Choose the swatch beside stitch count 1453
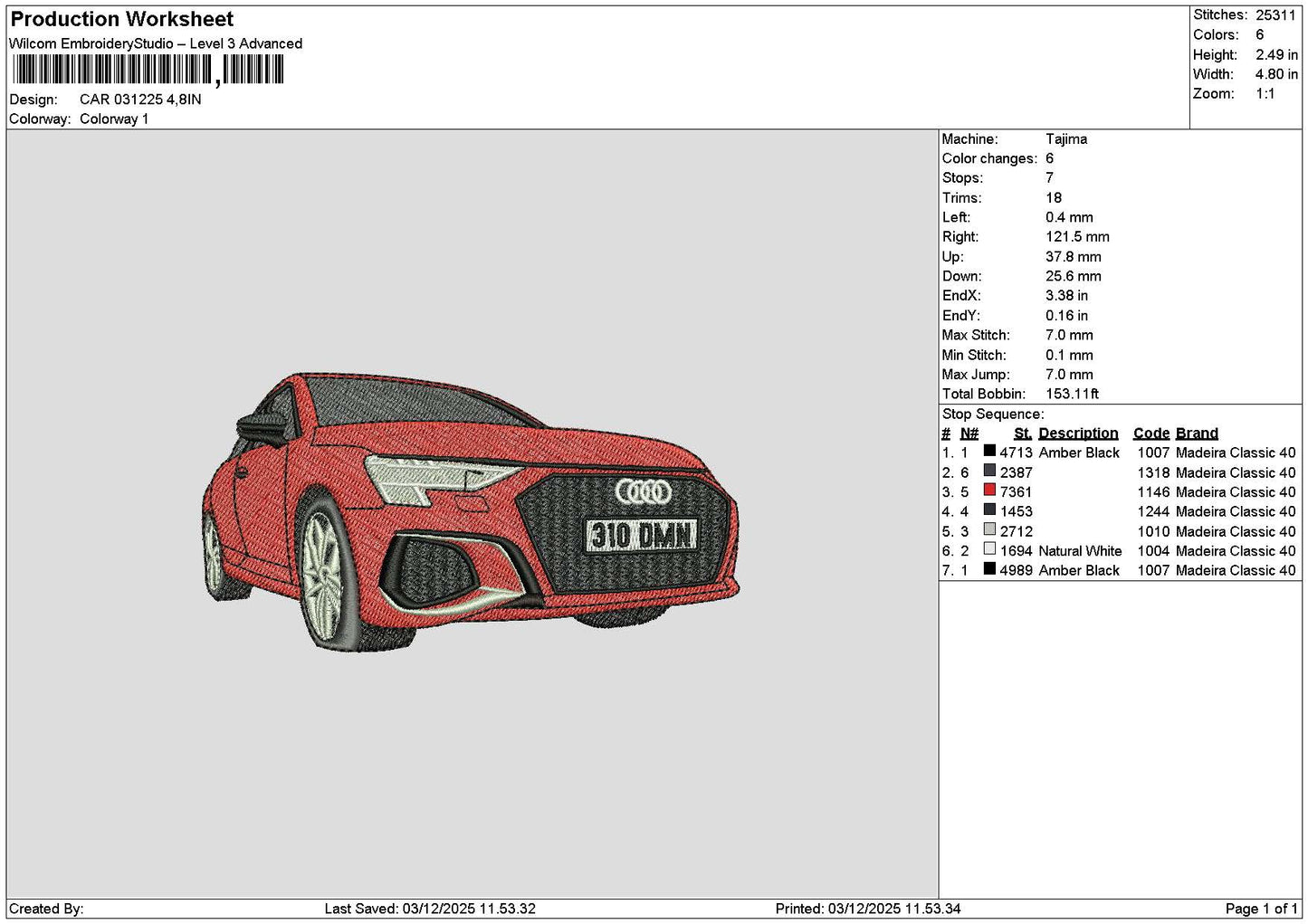 pyautogui.click(x=989, y=510)
